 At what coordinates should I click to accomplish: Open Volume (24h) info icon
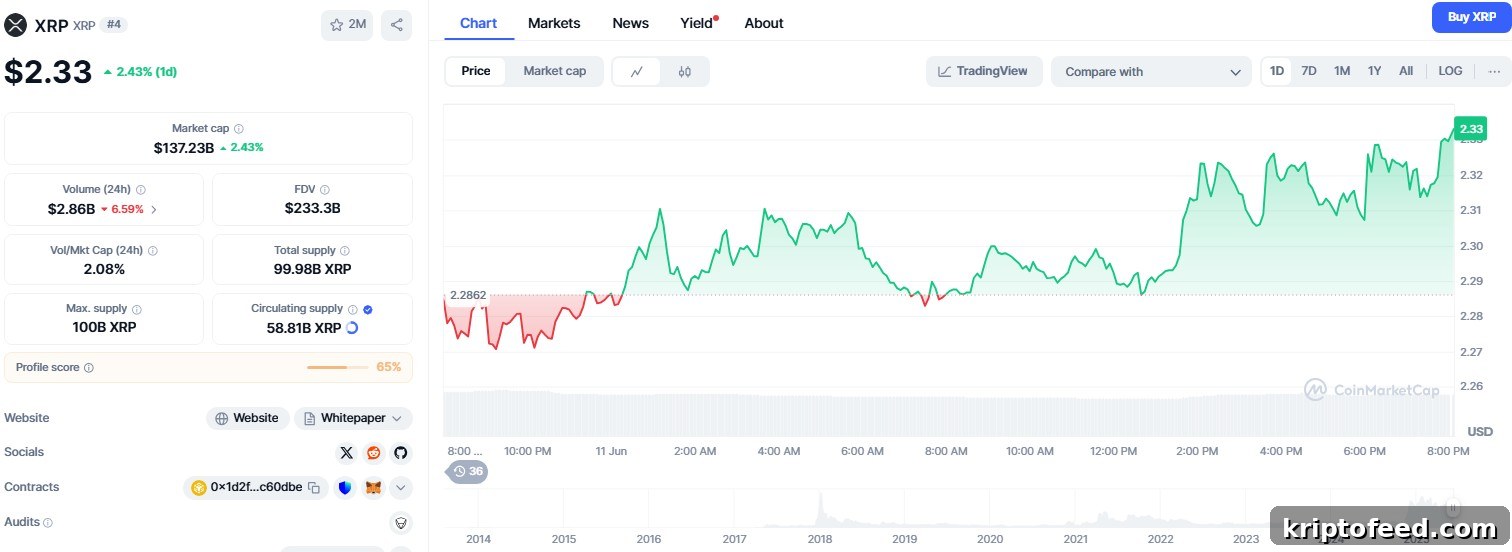[x=141, y=190]
